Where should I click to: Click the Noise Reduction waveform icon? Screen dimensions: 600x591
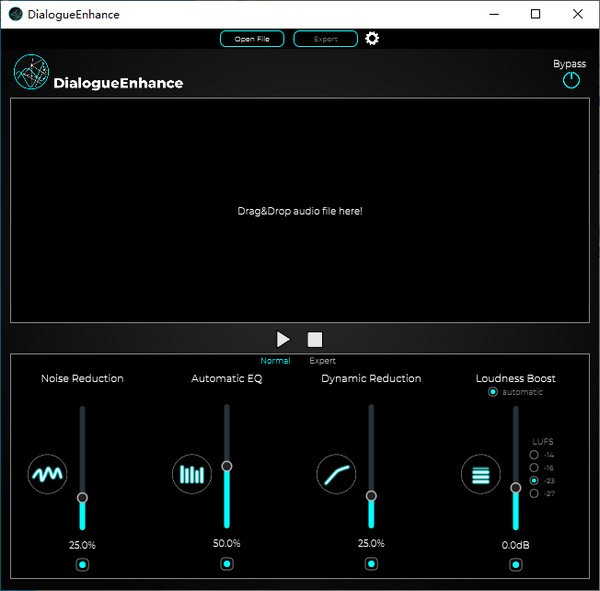coord(48,473)
